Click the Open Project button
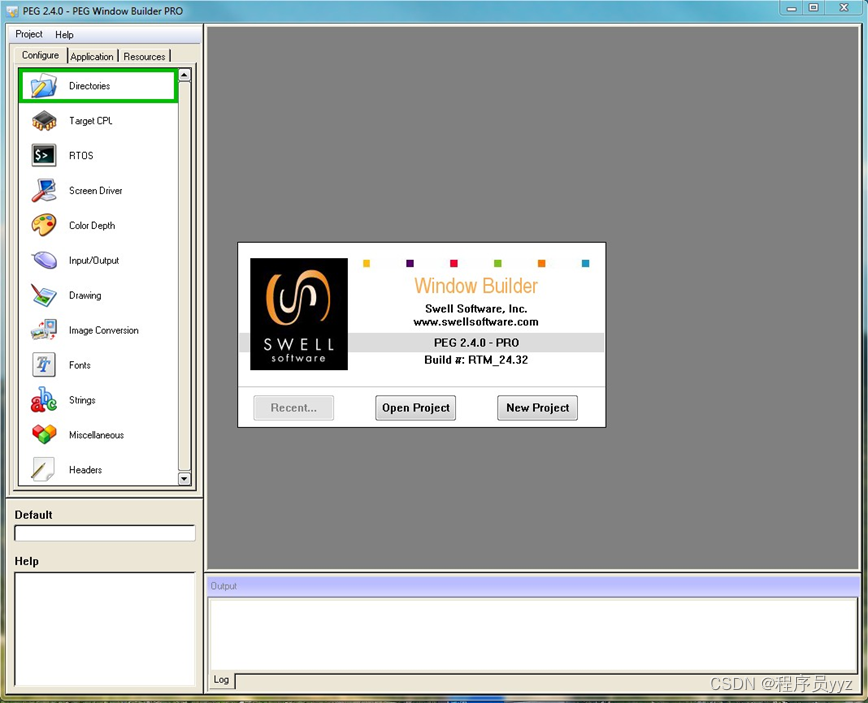This screenshot has width=868, height=703. [416, 408]
